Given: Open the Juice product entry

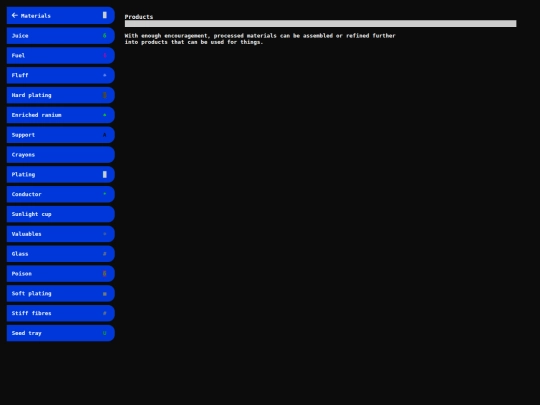Looking at the screenshot, I should point(61,35).
